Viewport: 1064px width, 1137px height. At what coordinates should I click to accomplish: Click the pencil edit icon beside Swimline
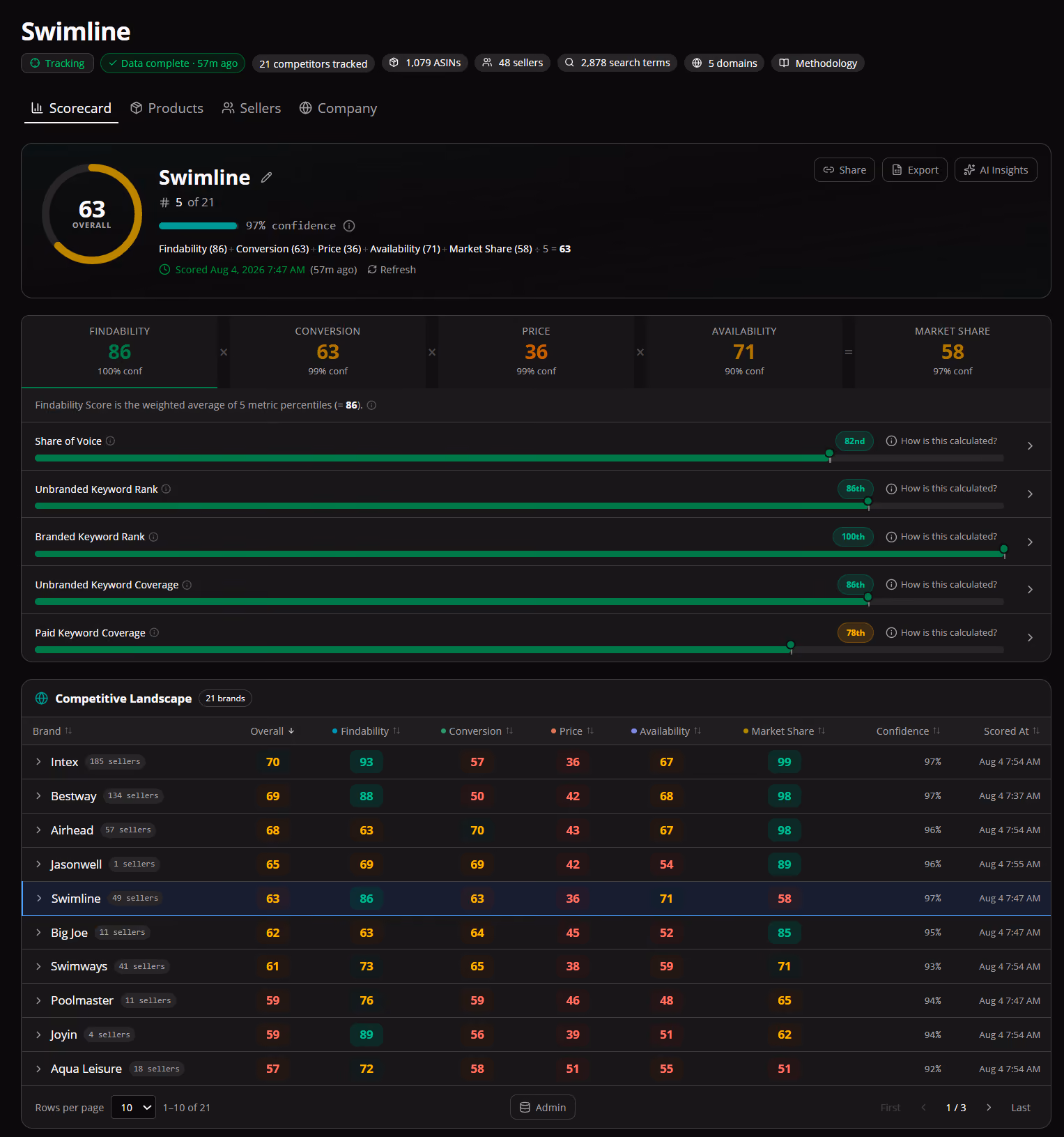click(x=266, y=178)
